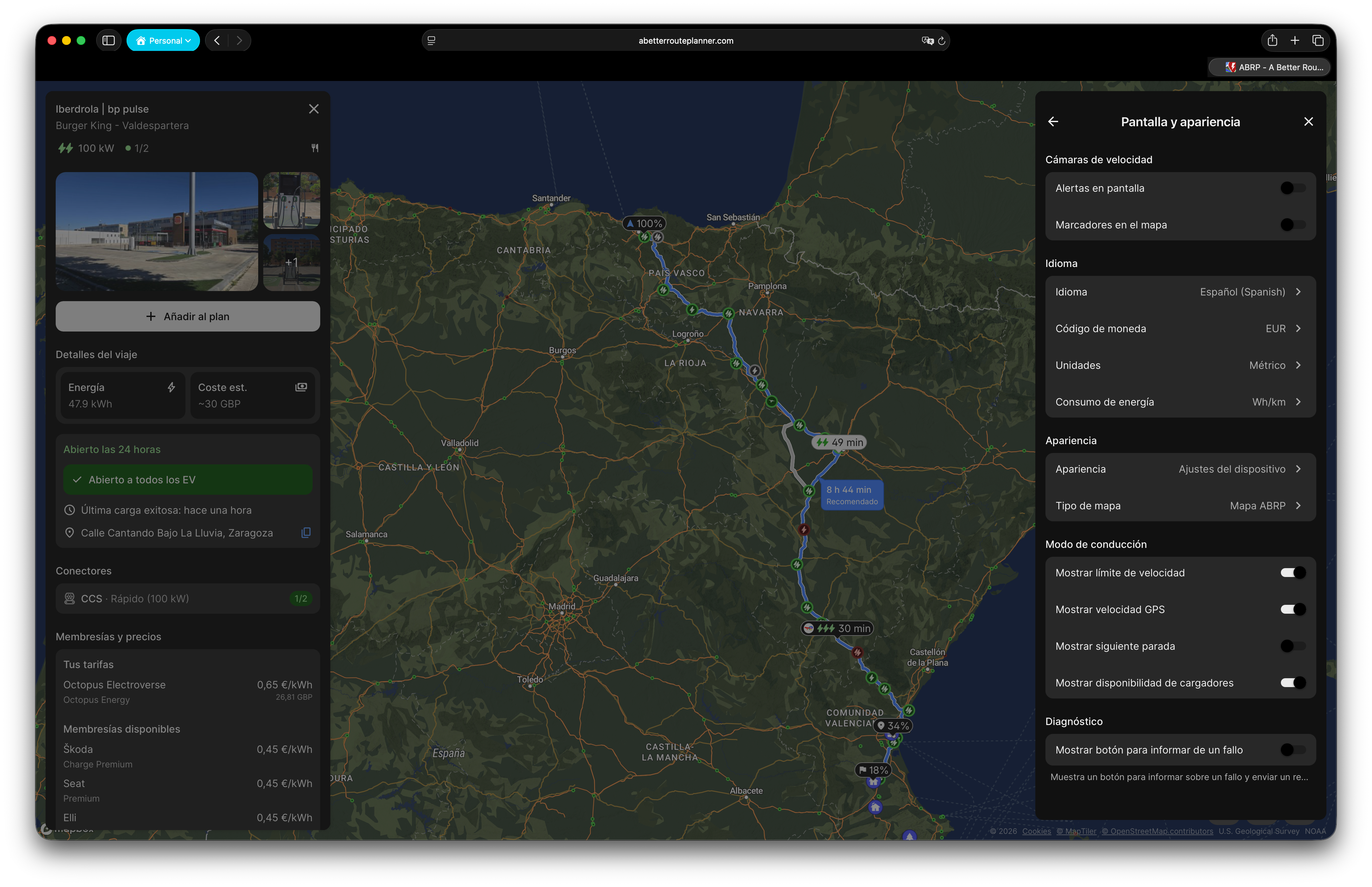Viewport: 1372px width, 887px height.
Task: Click the red charger marker below the route label
Action: 803,529
